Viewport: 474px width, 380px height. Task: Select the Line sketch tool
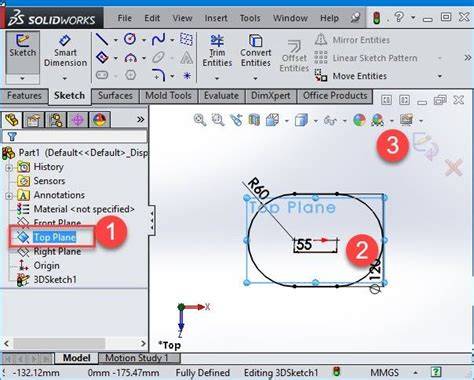point(102,40)
